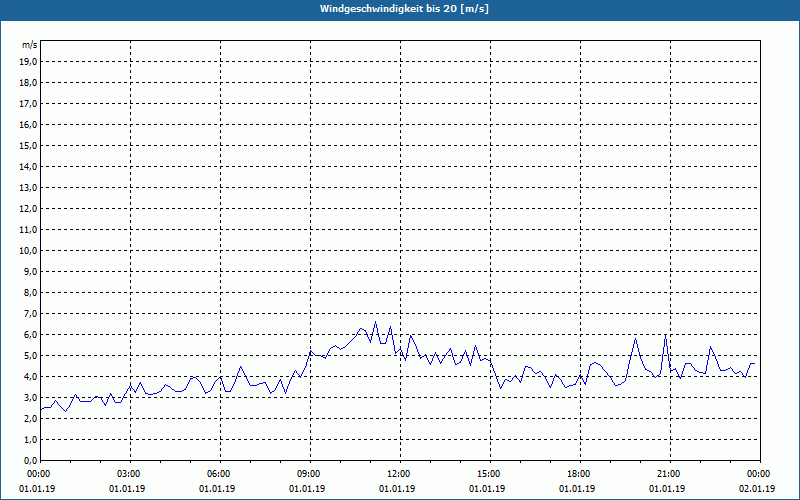Image resolution: width=800 pixels, height=500 pixels.
Task: Click the 3,0 y-axis value
Action: (x=30, y=397)
